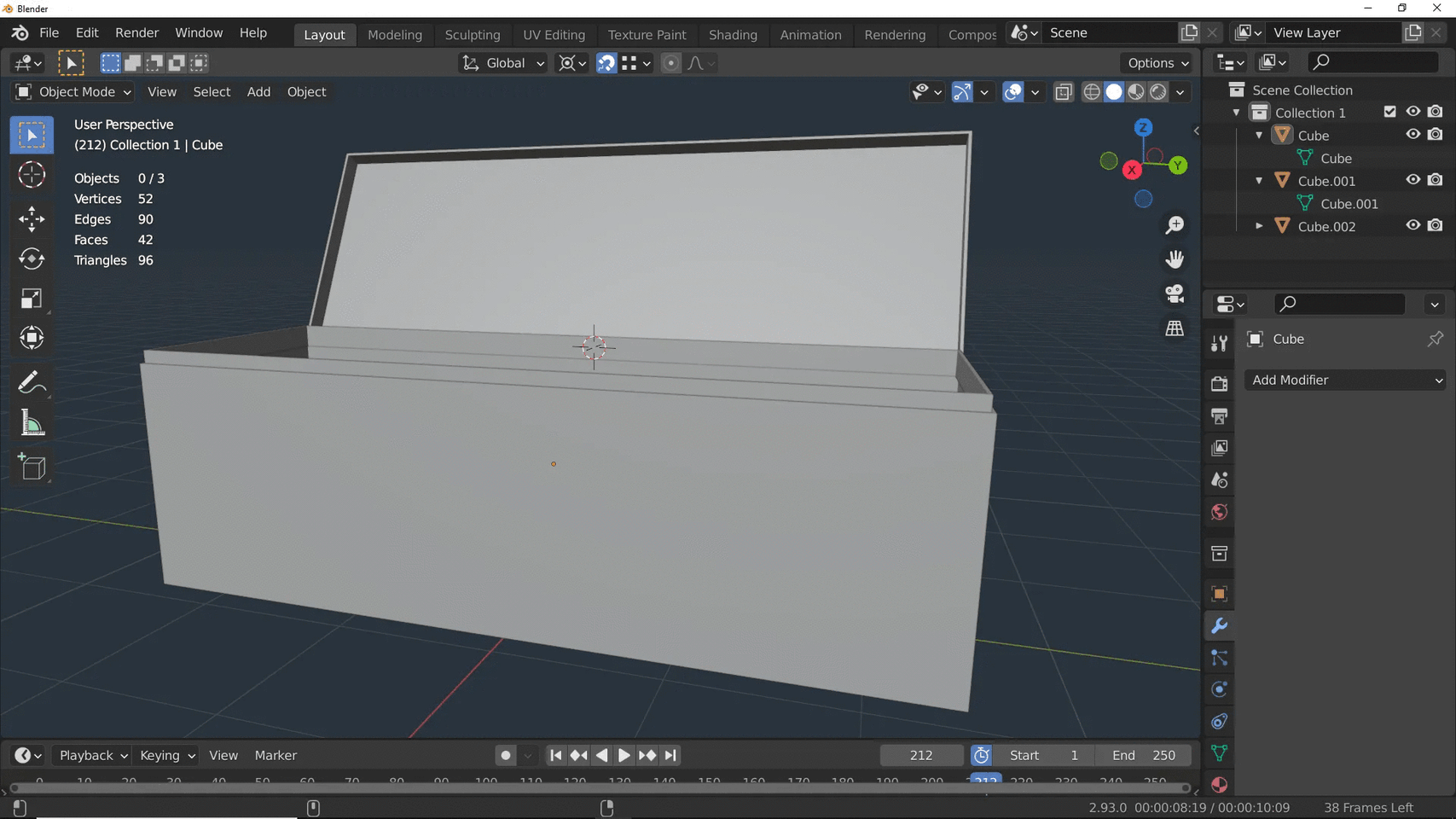The width and height of the screenshot is (1456, 819).
Task: Select the Rotate tool
Action: [32, 258]
